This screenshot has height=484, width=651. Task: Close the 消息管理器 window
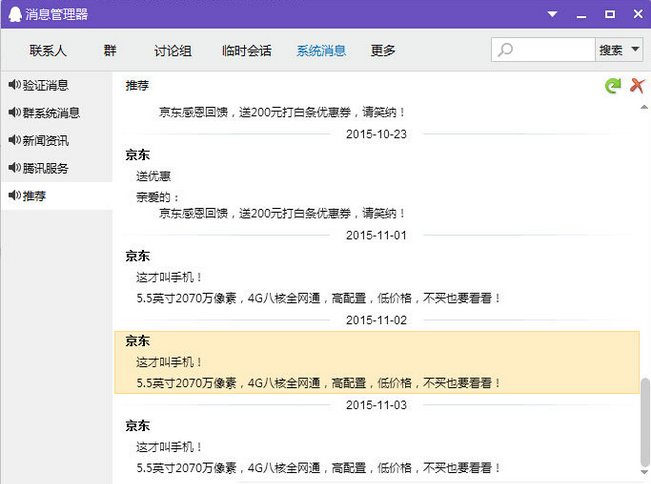(638, 14)
